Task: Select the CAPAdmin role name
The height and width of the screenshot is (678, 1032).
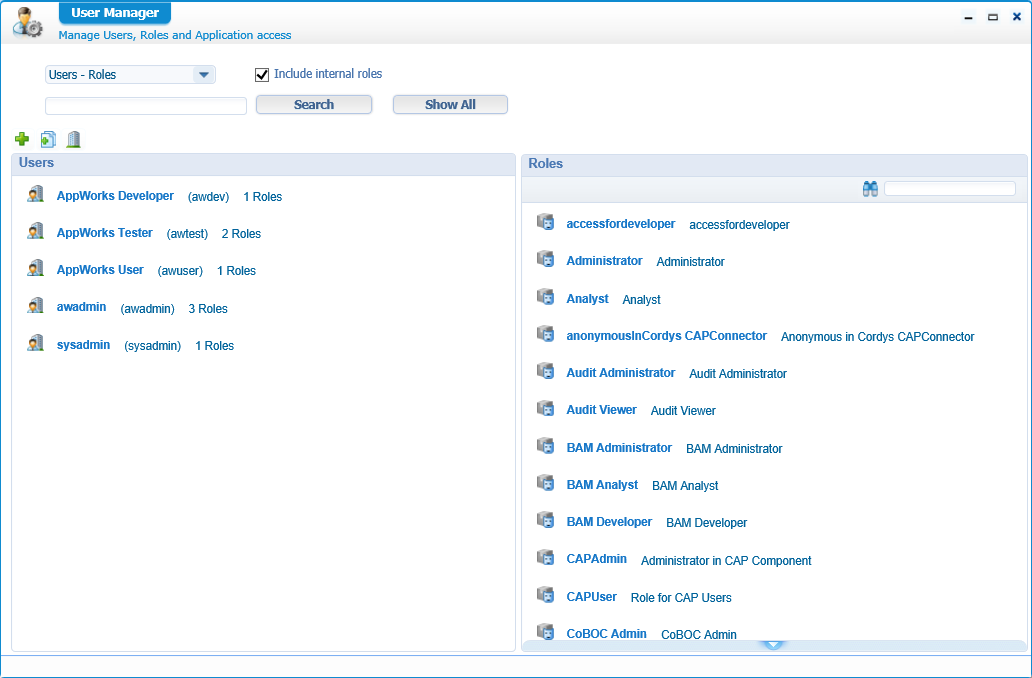Action: 597,559
